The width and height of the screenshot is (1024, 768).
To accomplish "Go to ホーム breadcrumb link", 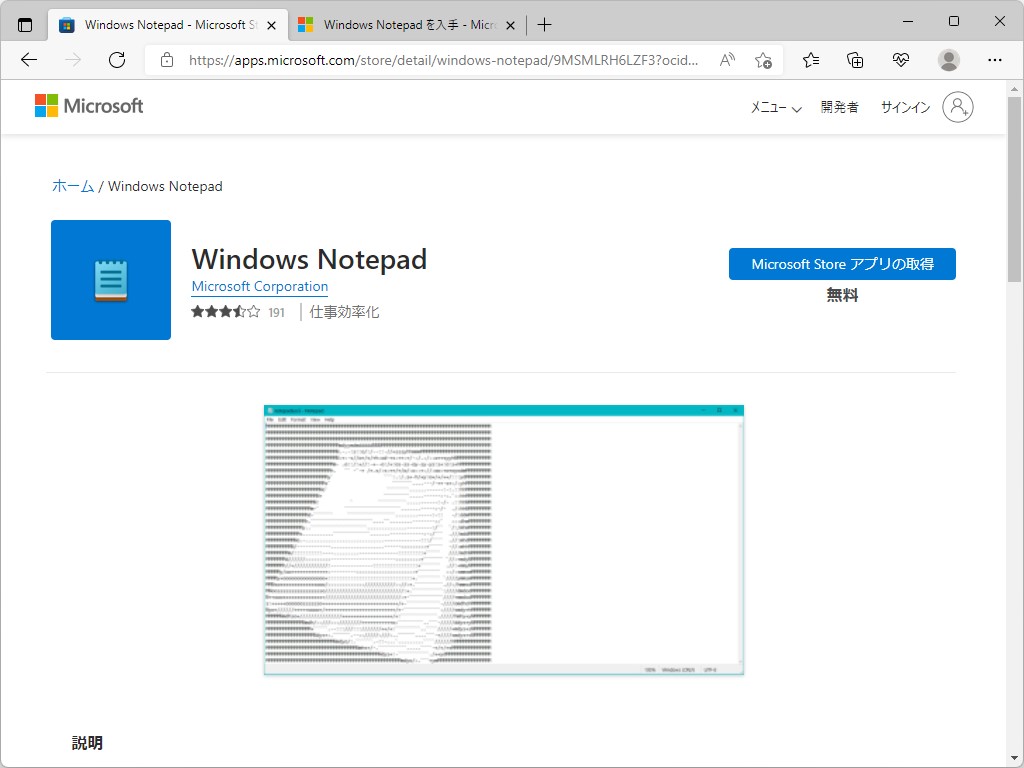I will tap(73, 186).
